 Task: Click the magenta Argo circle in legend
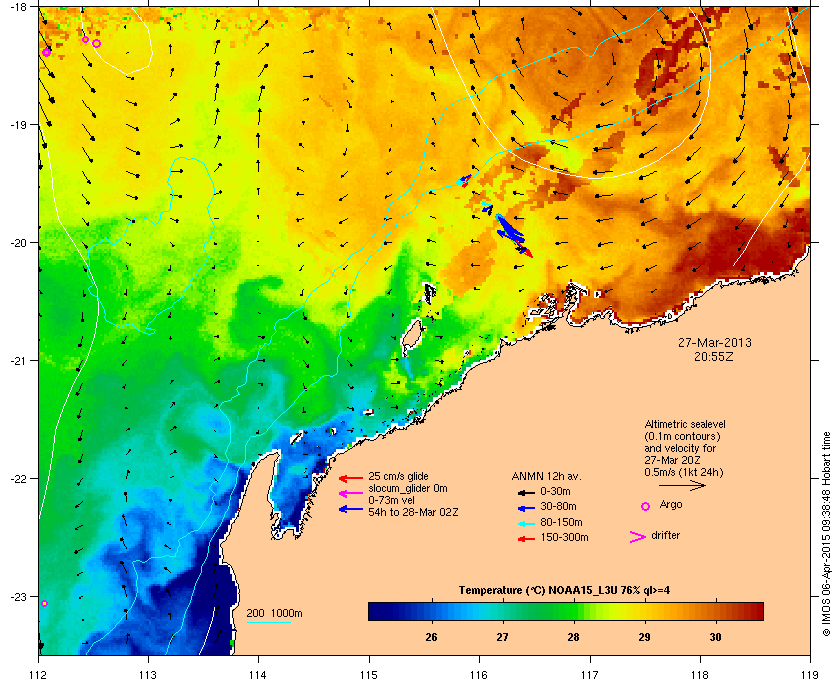point(646,506)
